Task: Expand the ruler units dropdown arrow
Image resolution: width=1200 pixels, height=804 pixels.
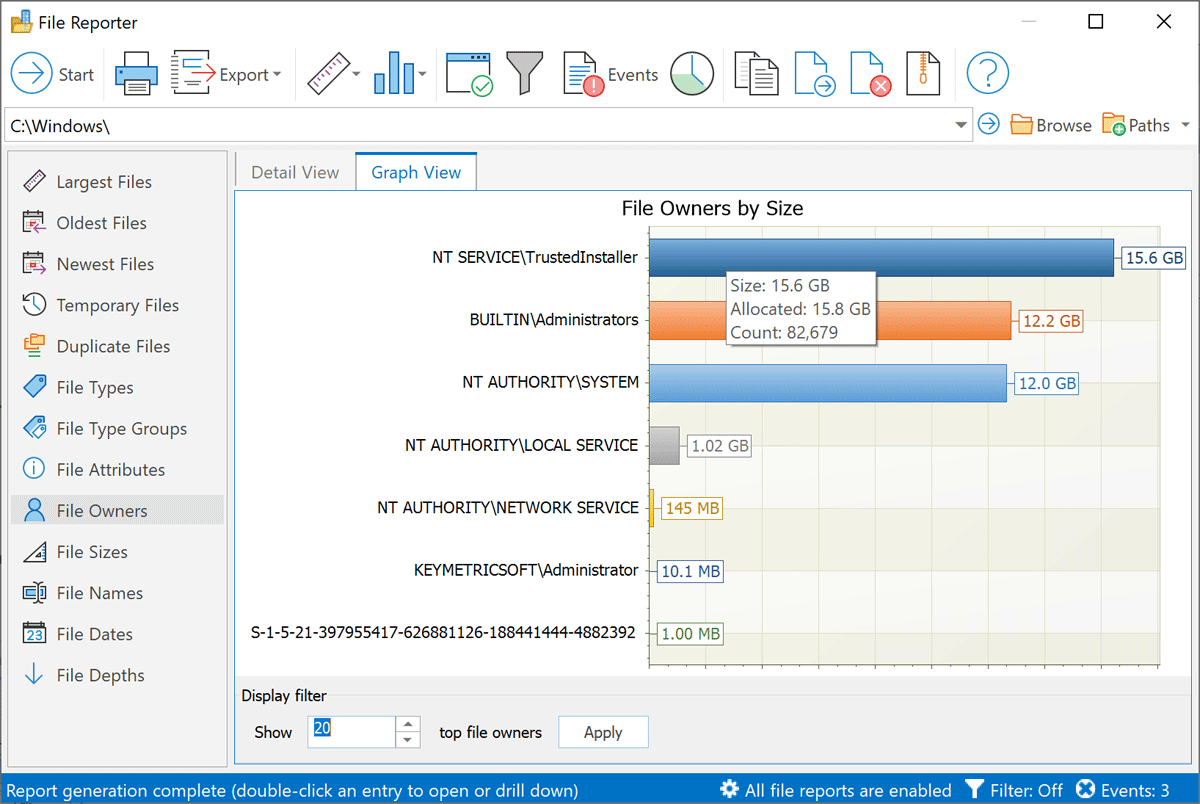Action: [x=356, y=74]
